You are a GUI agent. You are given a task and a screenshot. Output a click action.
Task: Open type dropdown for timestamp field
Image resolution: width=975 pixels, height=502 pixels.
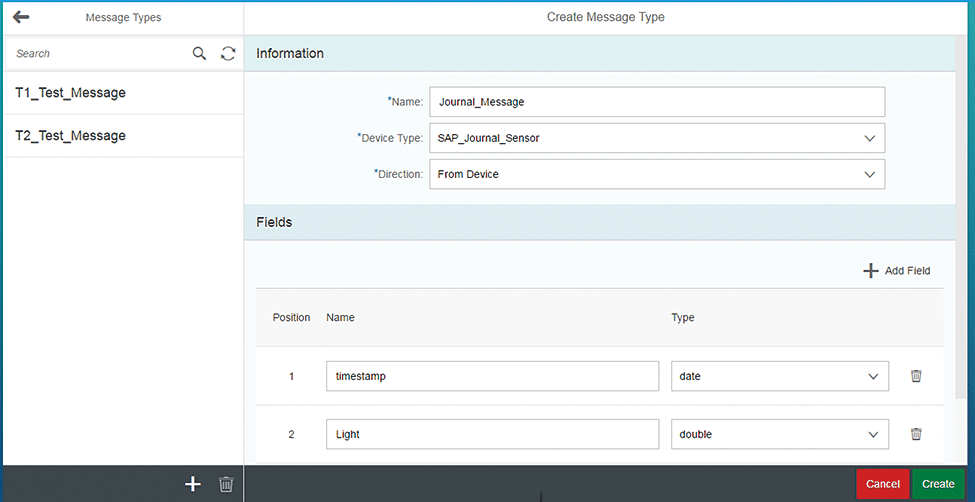pos(871,376)
